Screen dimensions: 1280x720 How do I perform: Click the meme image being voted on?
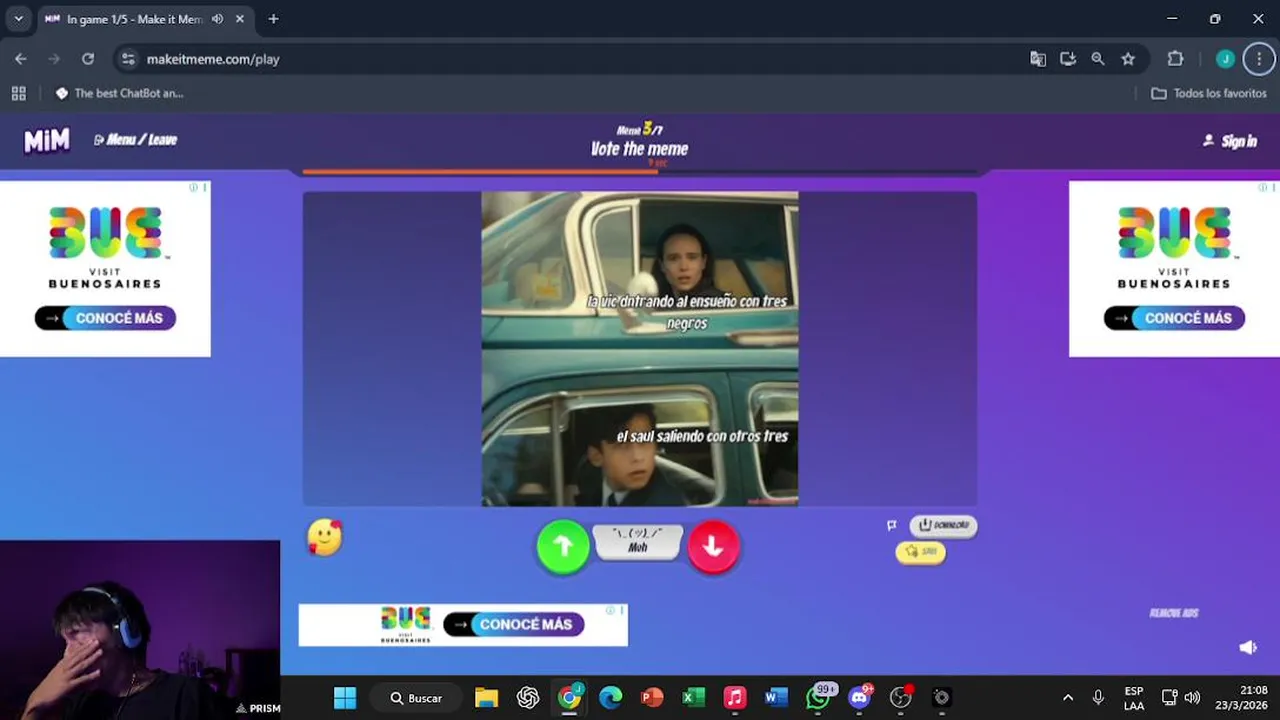point(640,349)
